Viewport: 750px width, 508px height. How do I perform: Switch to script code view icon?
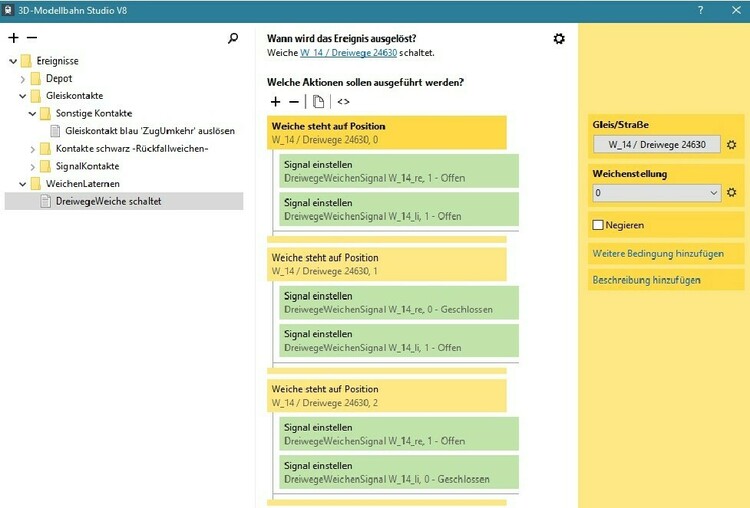[343, 102]
